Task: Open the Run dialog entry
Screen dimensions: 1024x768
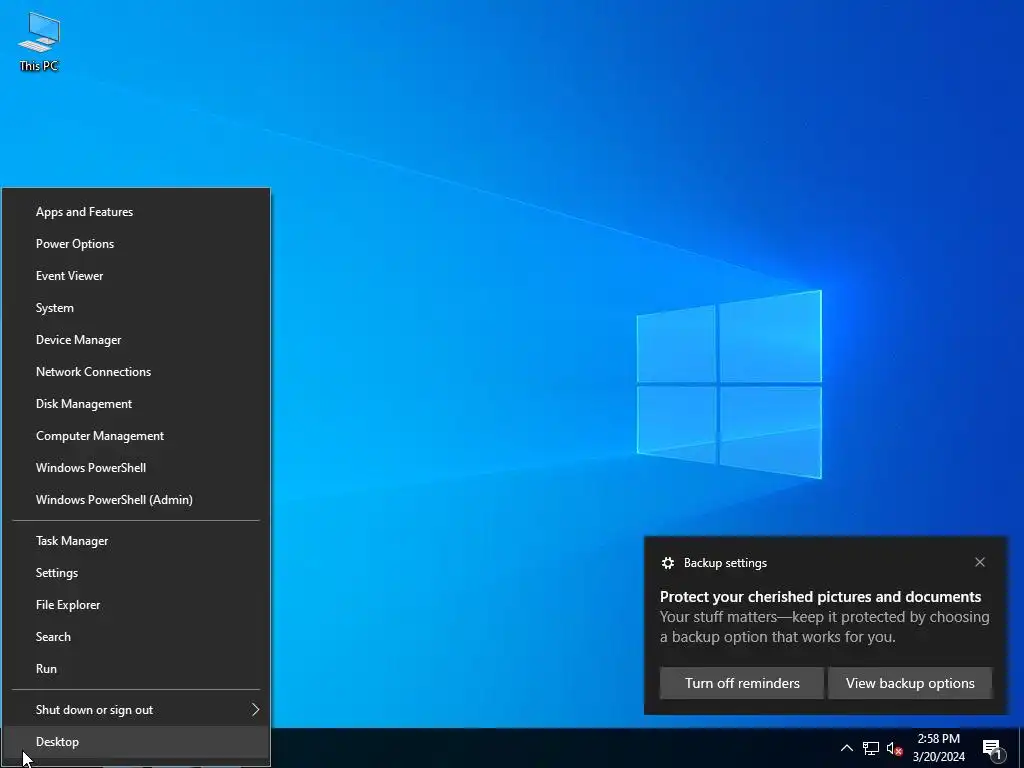Action: 136,669
